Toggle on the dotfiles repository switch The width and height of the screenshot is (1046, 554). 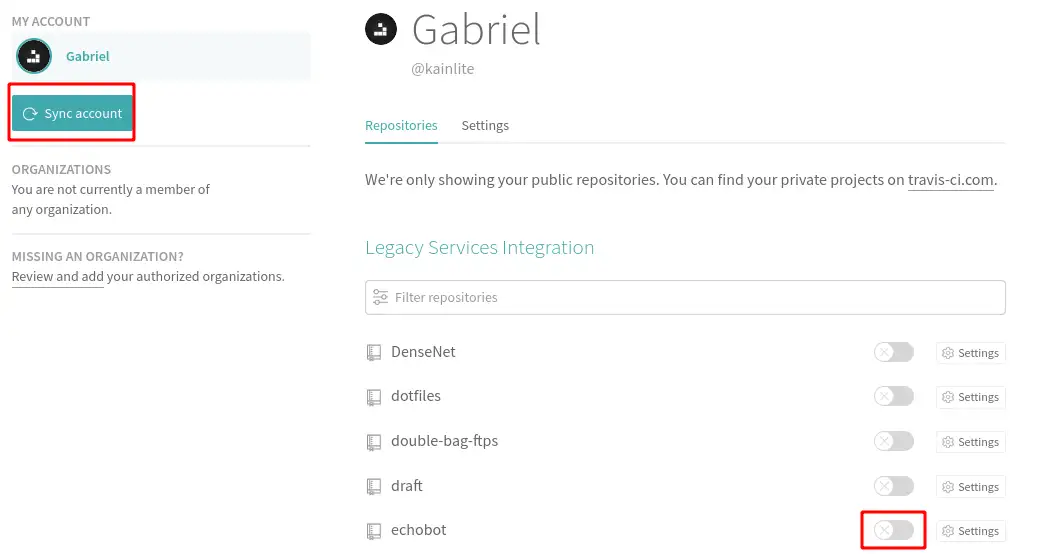click(x=894, y=396)
